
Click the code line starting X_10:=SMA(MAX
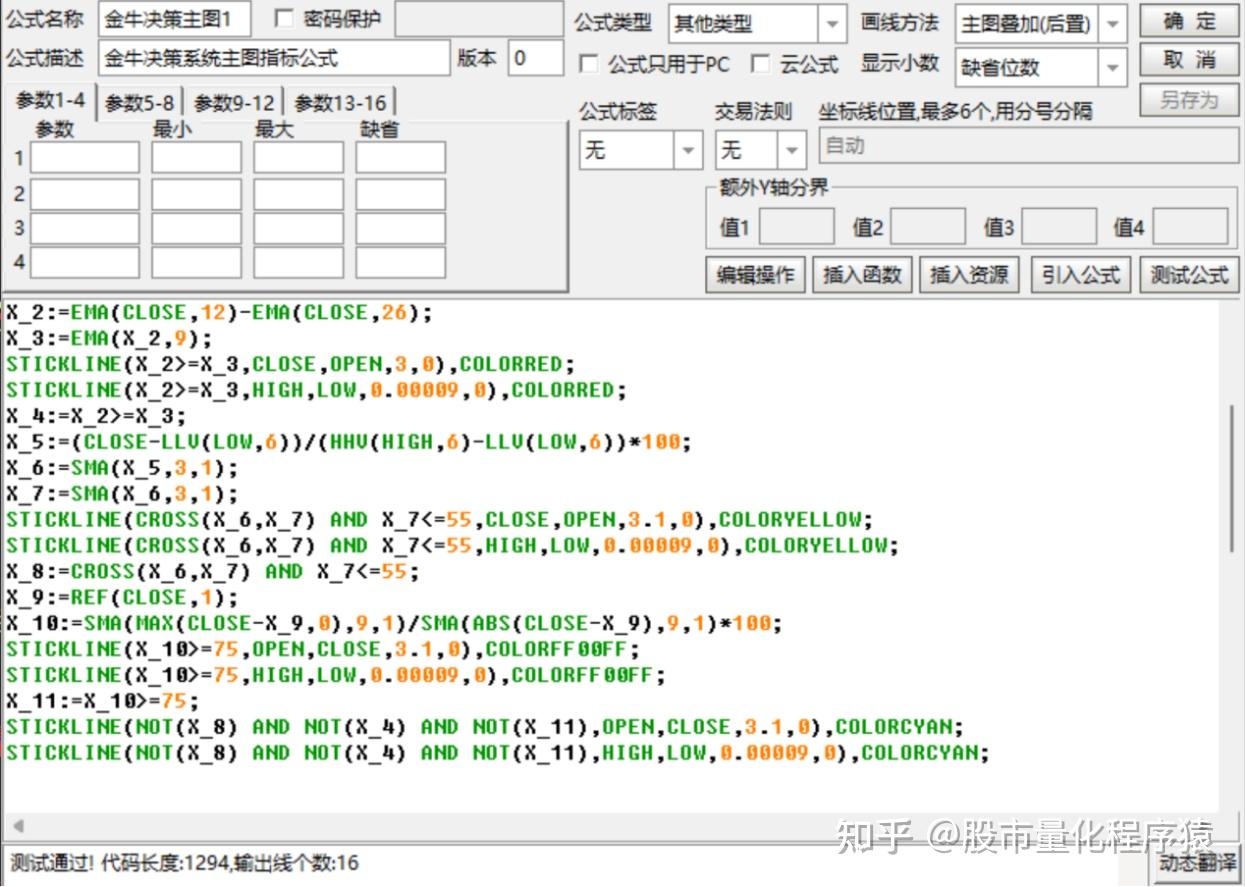coord(394,623)
